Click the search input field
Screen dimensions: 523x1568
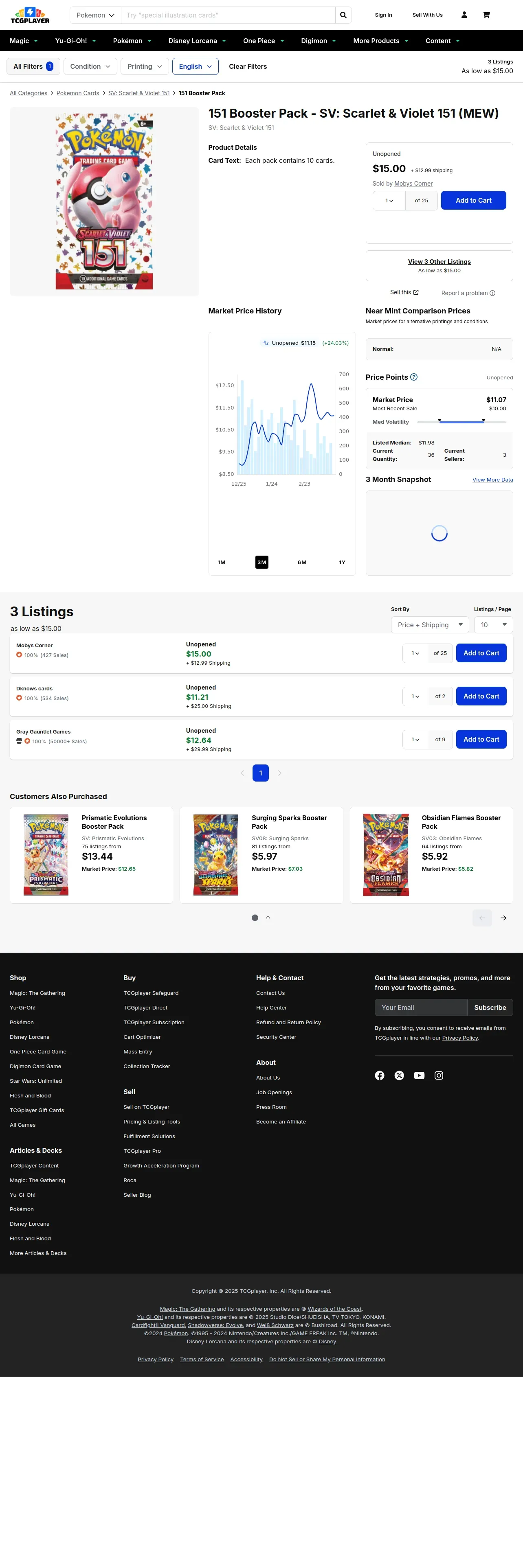(x=229, y=15)
